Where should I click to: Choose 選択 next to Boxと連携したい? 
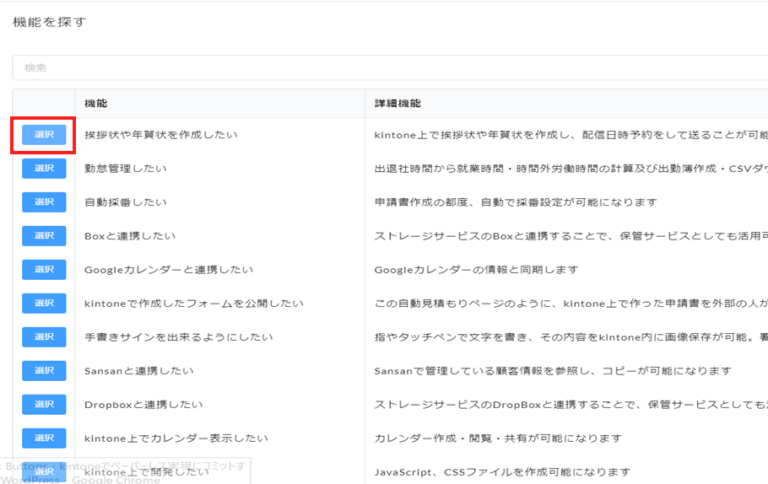pyautogui.click(x=44, y=236)
